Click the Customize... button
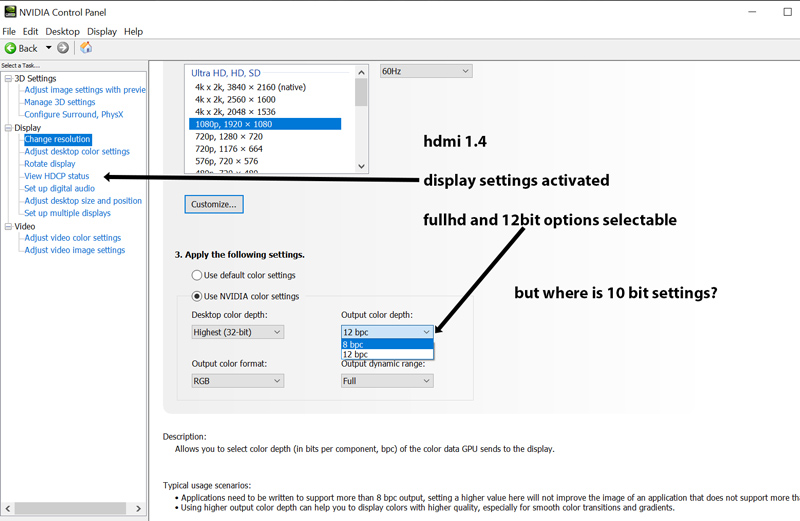800x521 pixels. (x=214, y=204)
